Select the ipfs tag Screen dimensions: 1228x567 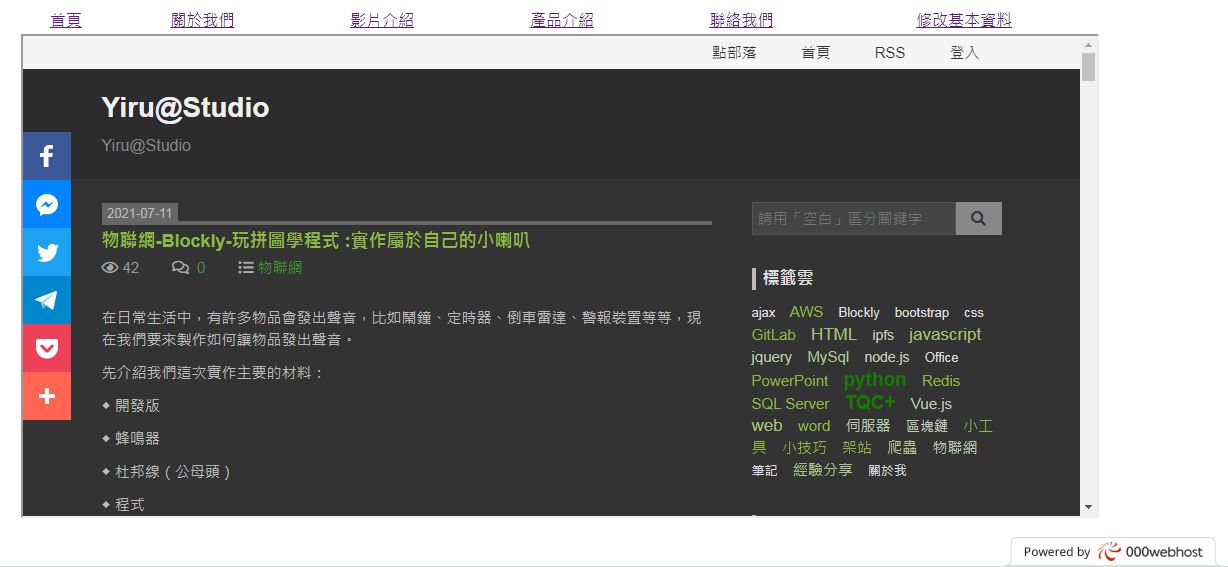(x=883, y=335)
